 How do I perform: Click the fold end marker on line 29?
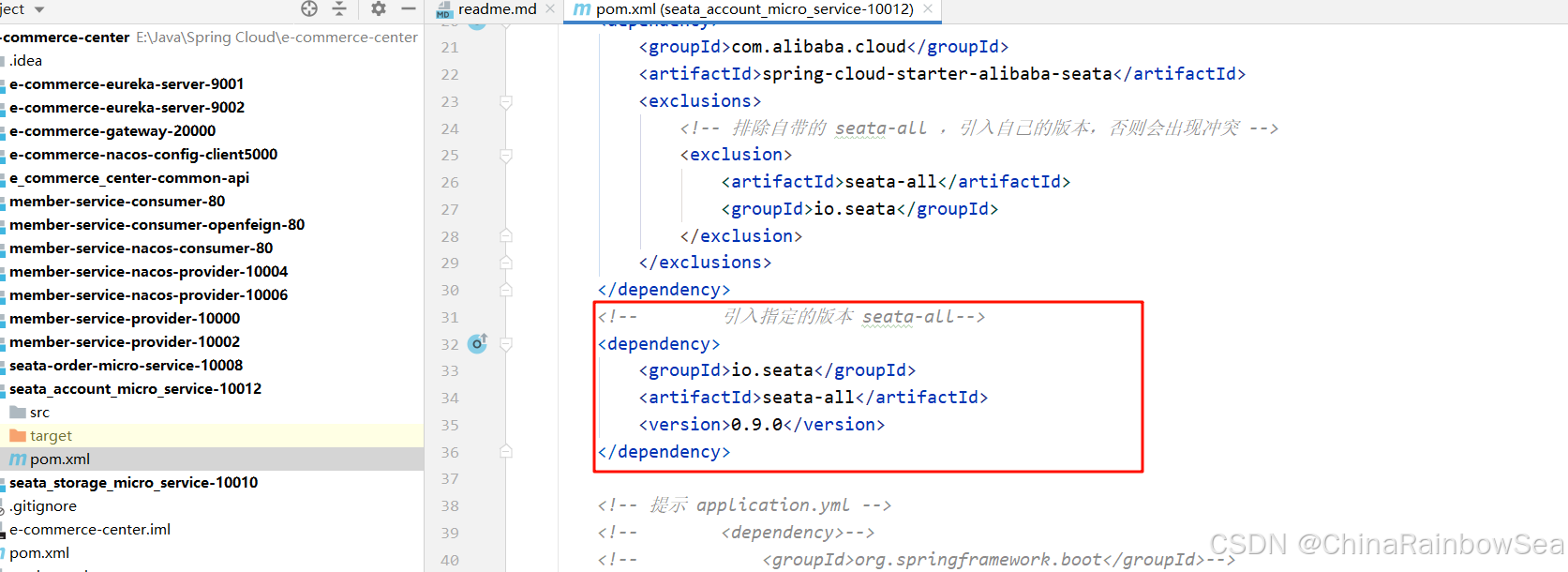(506, 263)
